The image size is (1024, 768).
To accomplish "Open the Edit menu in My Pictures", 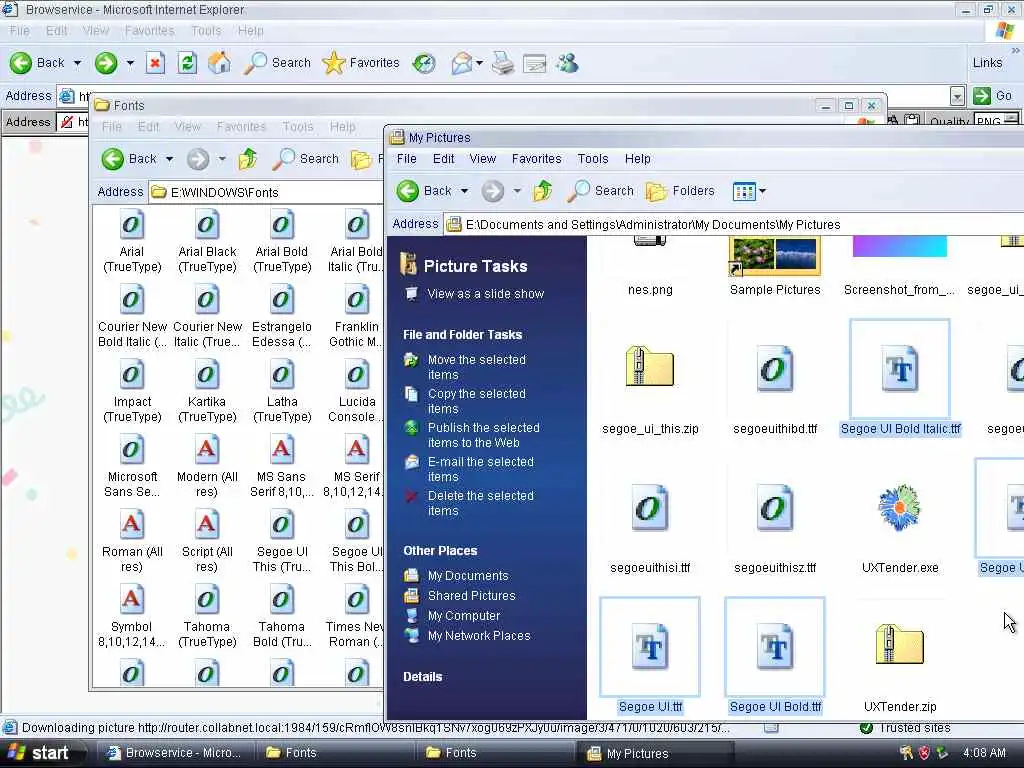I will 443,159.
